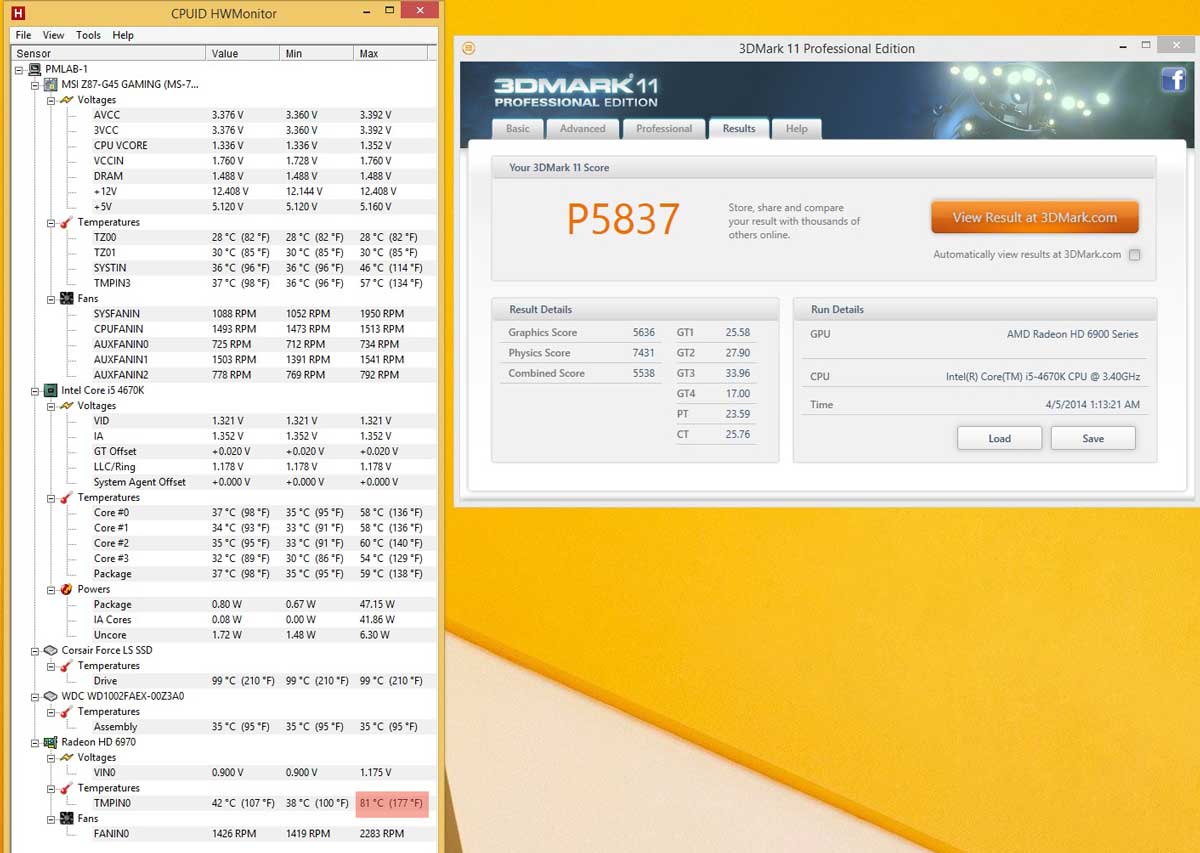This screenshot has height=853, width=1200.
Task: Open the Professional tab
Action: (x=664, y=129)
